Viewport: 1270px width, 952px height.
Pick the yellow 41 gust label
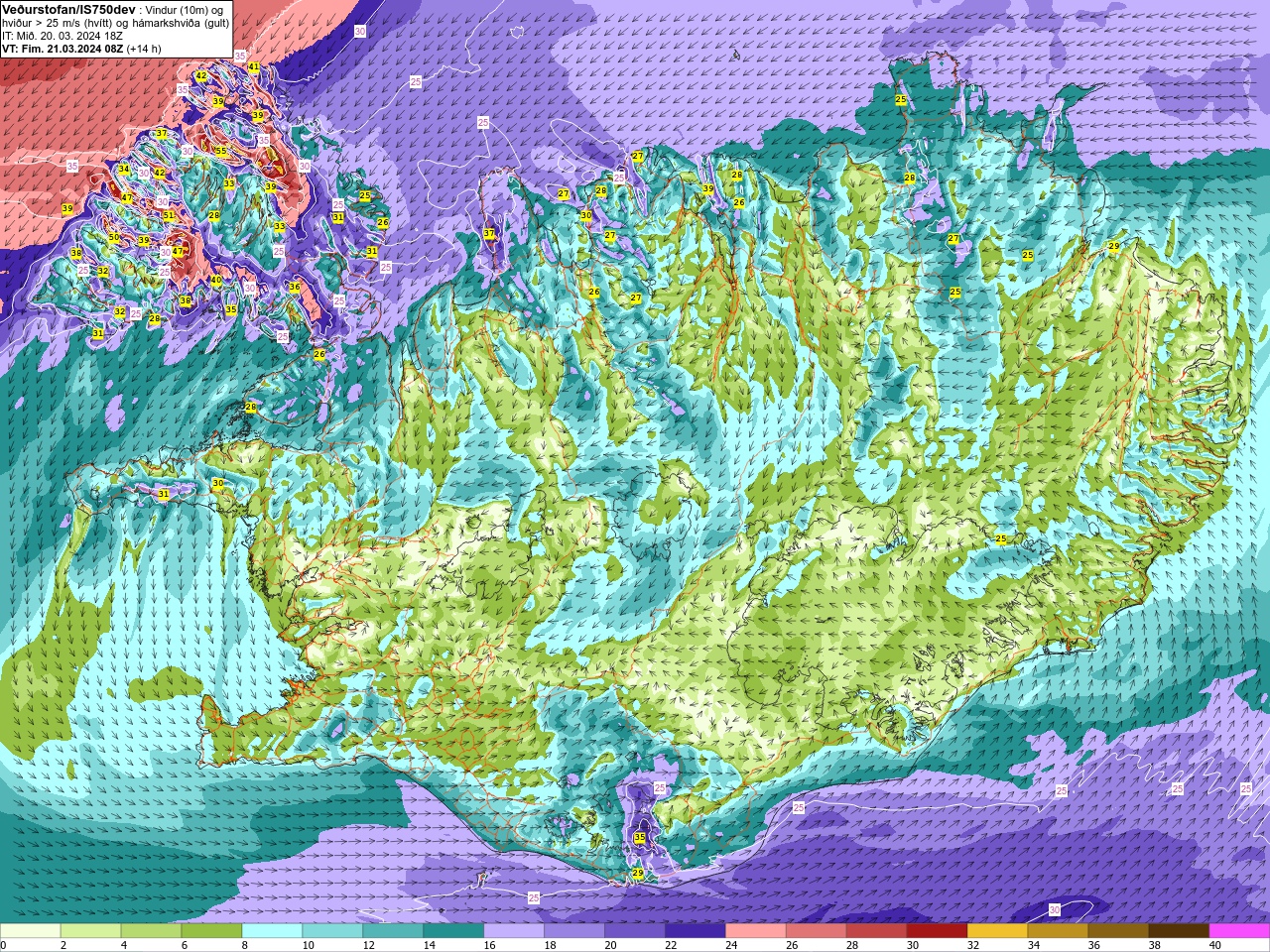254,67
